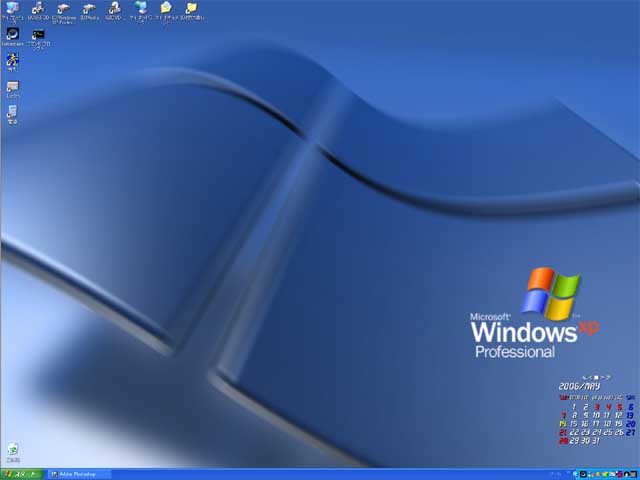Go to previous month in calendar widget
Image resolution: width=640 pixels, height=480 pixels.
(x=590, y=378)
